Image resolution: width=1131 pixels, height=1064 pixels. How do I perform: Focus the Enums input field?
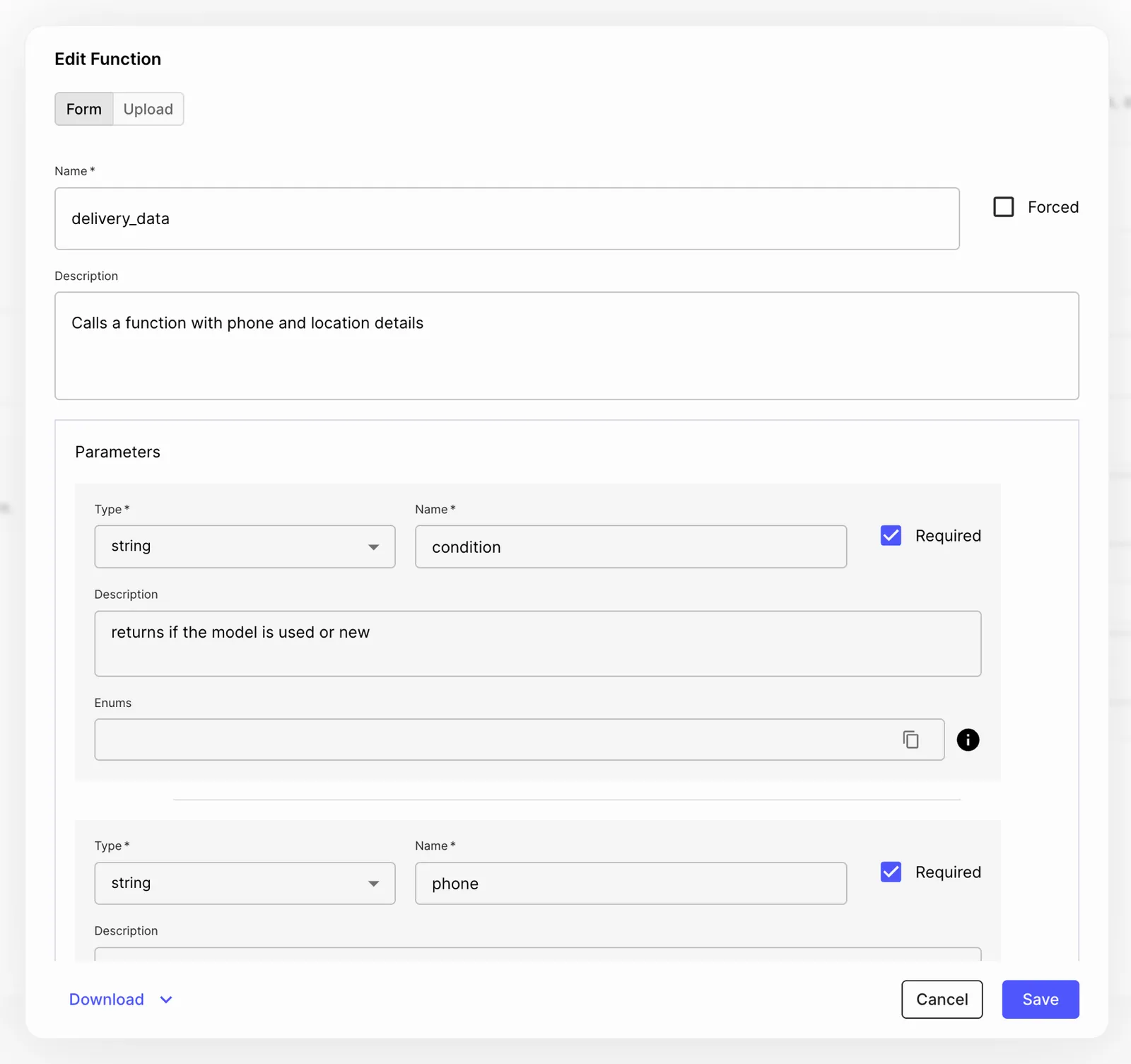click(x=520, y=739)
